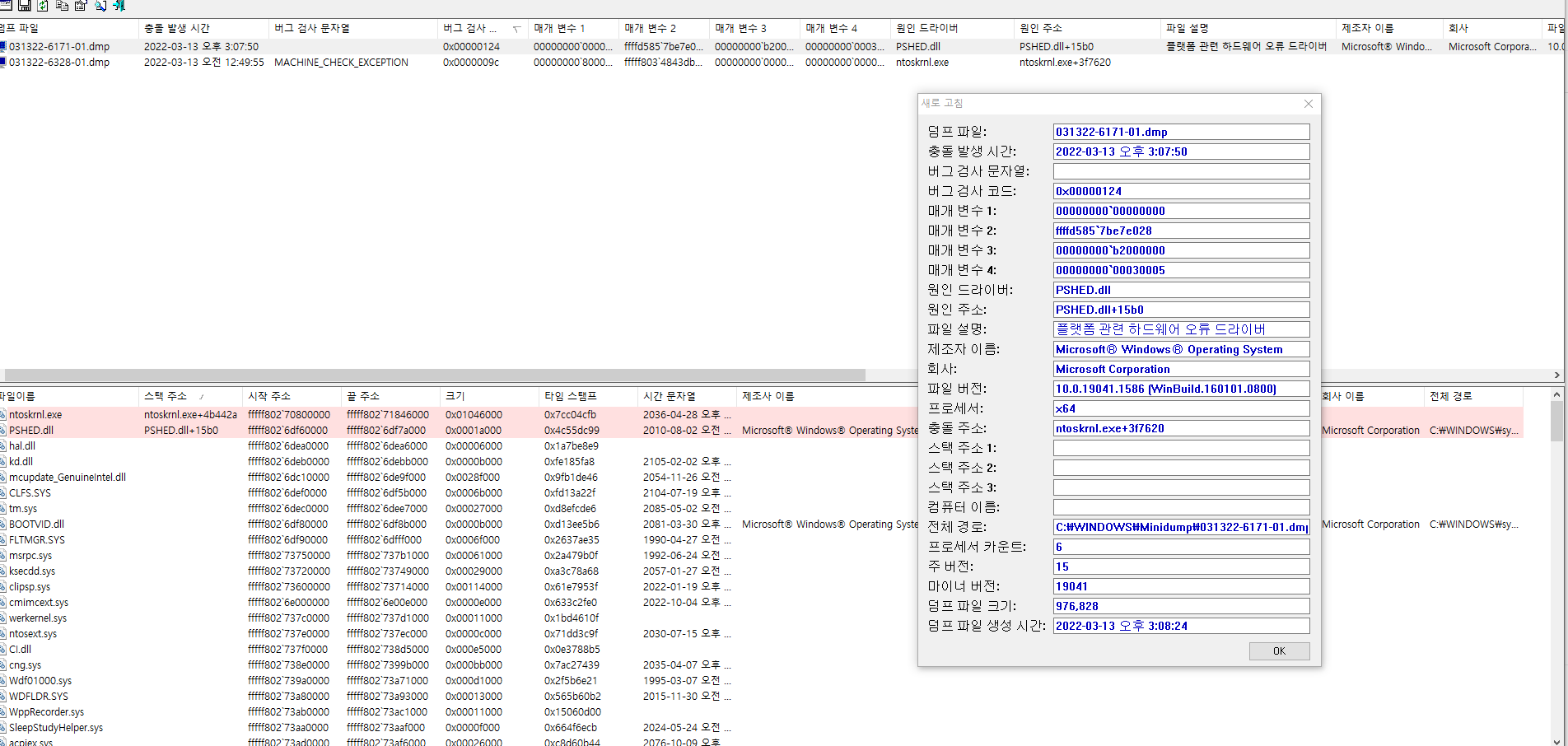Close the properties dialog with X
The width and height of the screenshot is (1568, 746).
point(1308,104)
